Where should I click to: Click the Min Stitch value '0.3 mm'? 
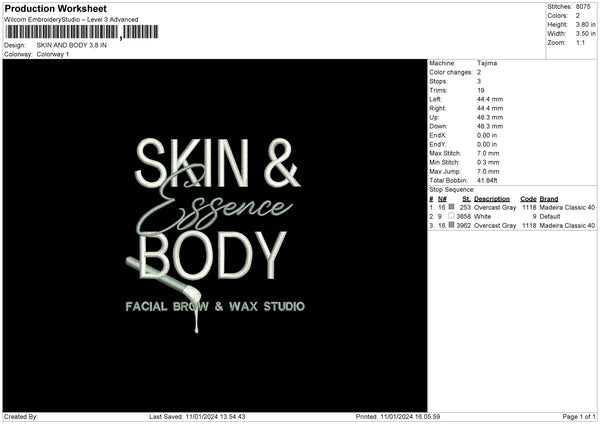click(488, 162)
